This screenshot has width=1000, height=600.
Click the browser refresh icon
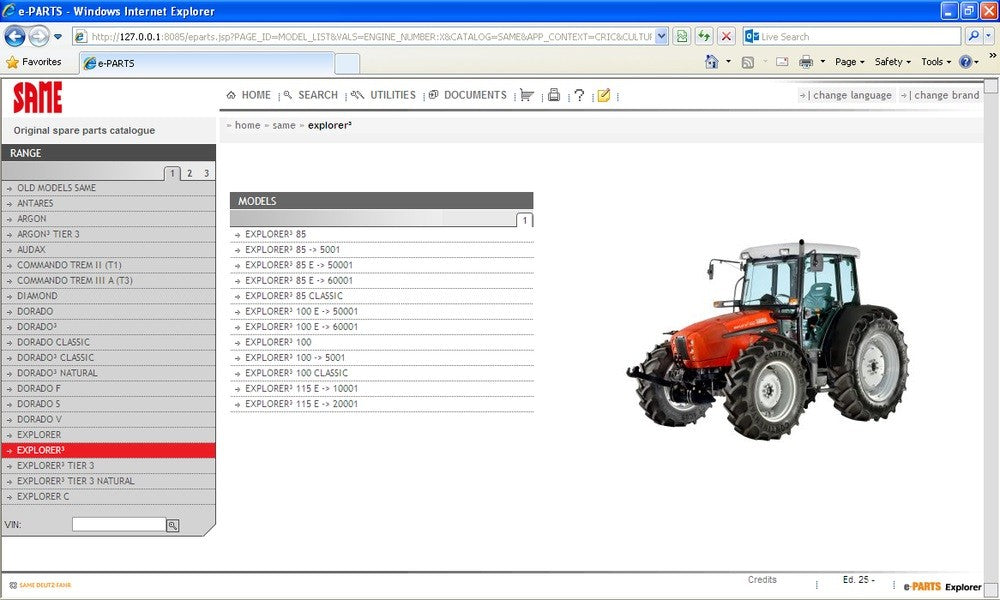pyautogui.click(x=704, y=37)
